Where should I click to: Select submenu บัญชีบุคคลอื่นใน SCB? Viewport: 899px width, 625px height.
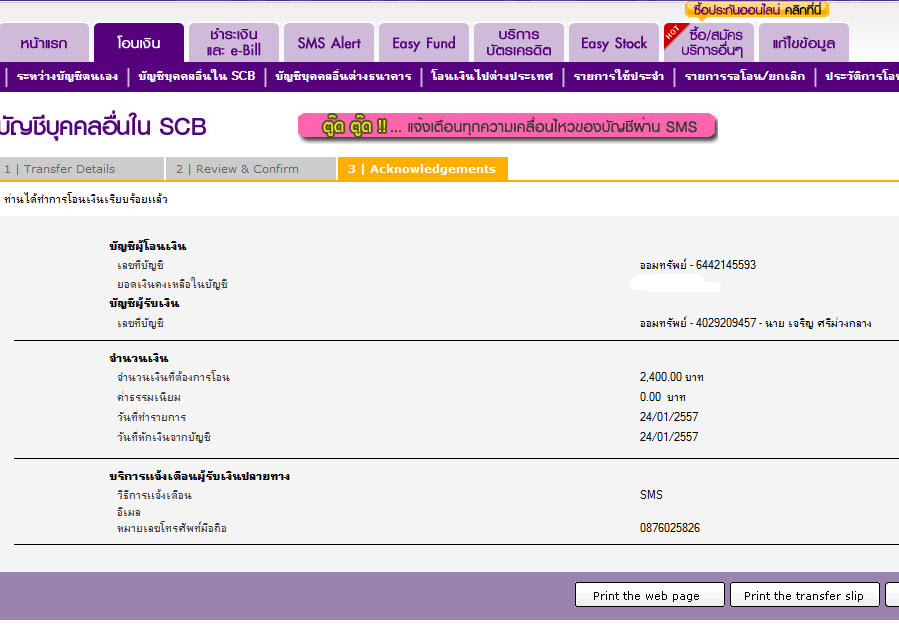pyautogui.click(x=197, y=76)
